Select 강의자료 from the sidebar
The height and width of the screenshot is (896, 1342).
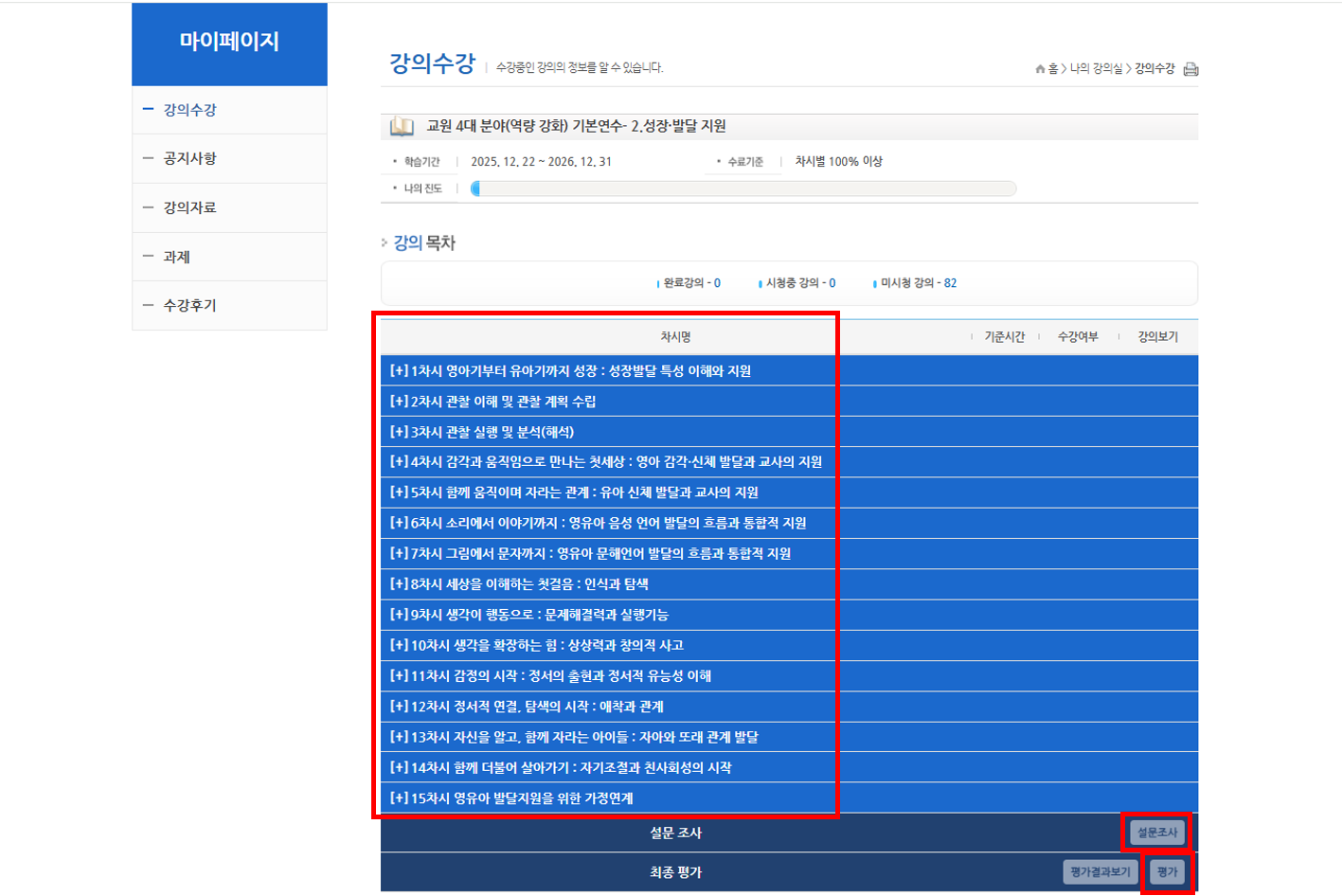(190, 207)
